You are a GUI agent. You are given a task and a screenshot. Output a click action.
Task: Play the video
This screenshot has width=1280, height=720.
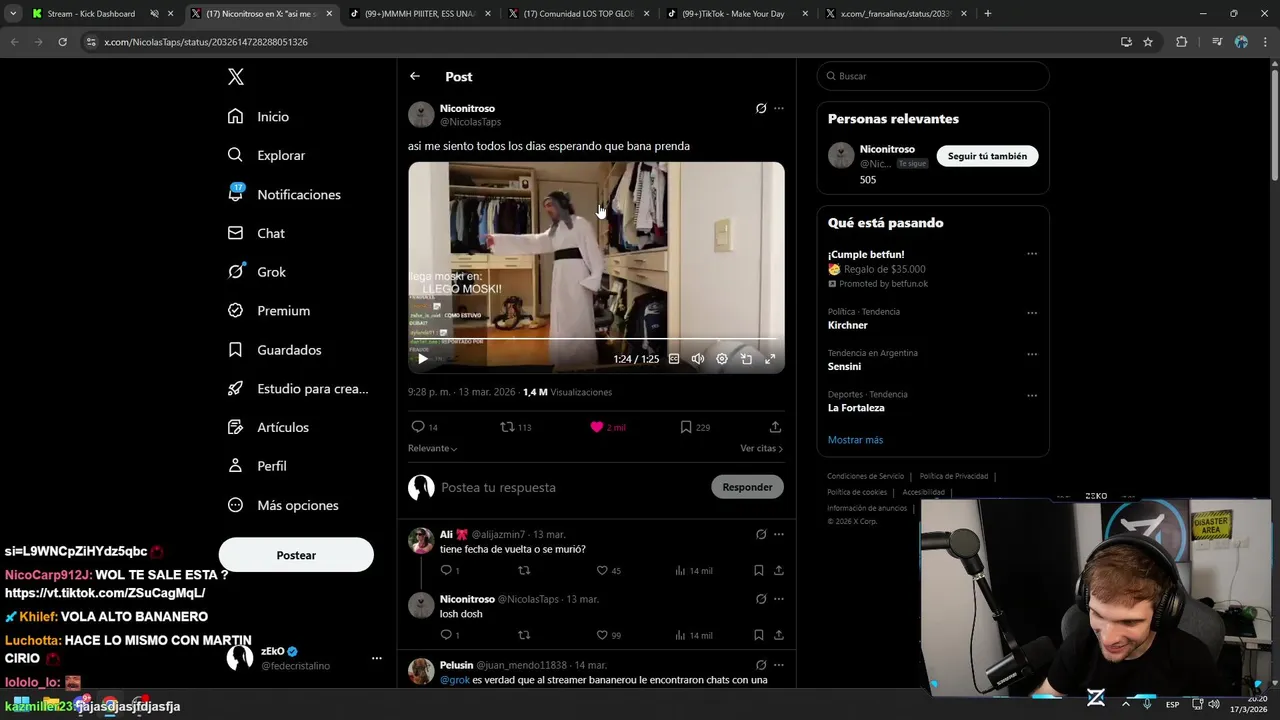tap(423, 359)
